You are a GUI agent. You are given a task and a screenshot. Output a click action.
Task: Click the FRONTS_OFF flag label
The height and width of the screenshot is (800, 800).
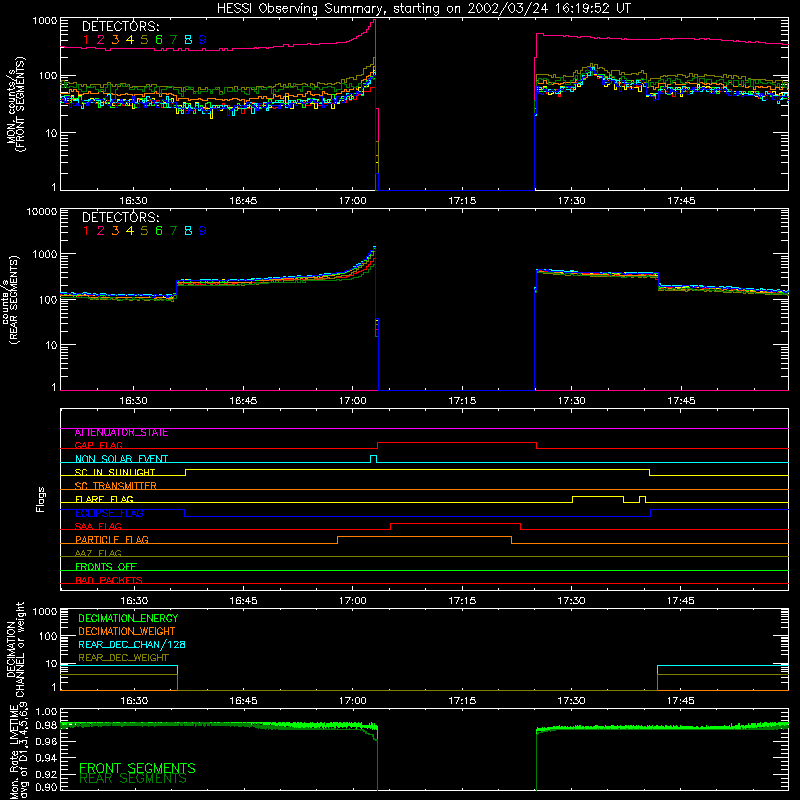tap(106, 567)
